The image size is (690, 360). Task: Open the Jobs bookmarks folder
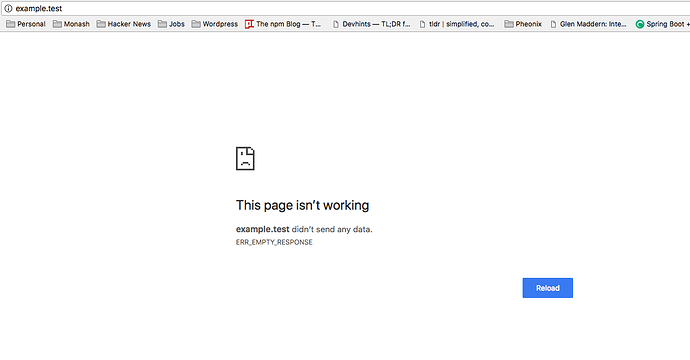pos(171,24)
